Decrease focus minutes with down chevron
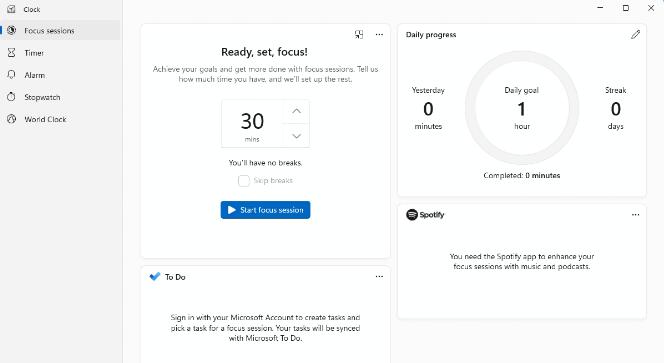 pos(296,136)
